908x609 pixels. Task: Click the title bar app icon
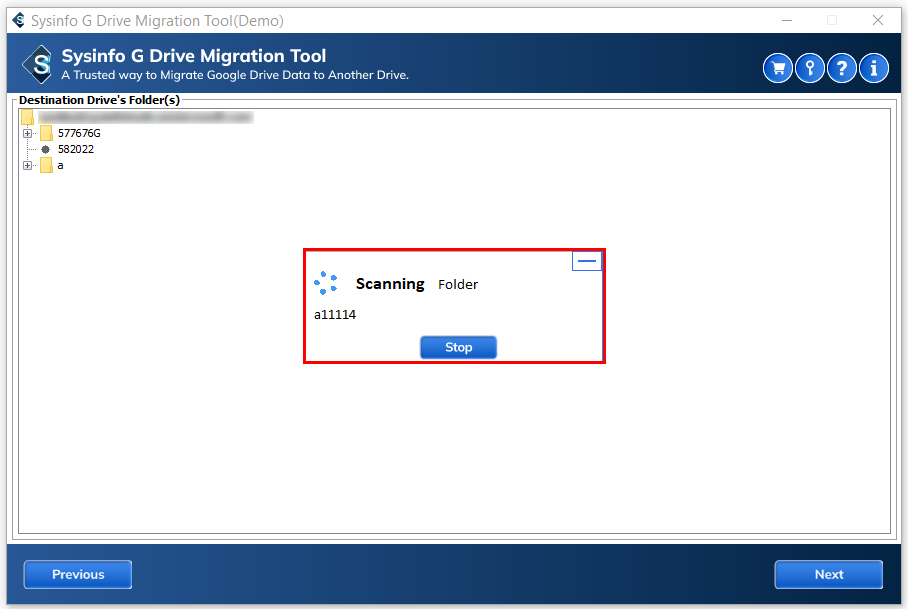coord(19,20)
